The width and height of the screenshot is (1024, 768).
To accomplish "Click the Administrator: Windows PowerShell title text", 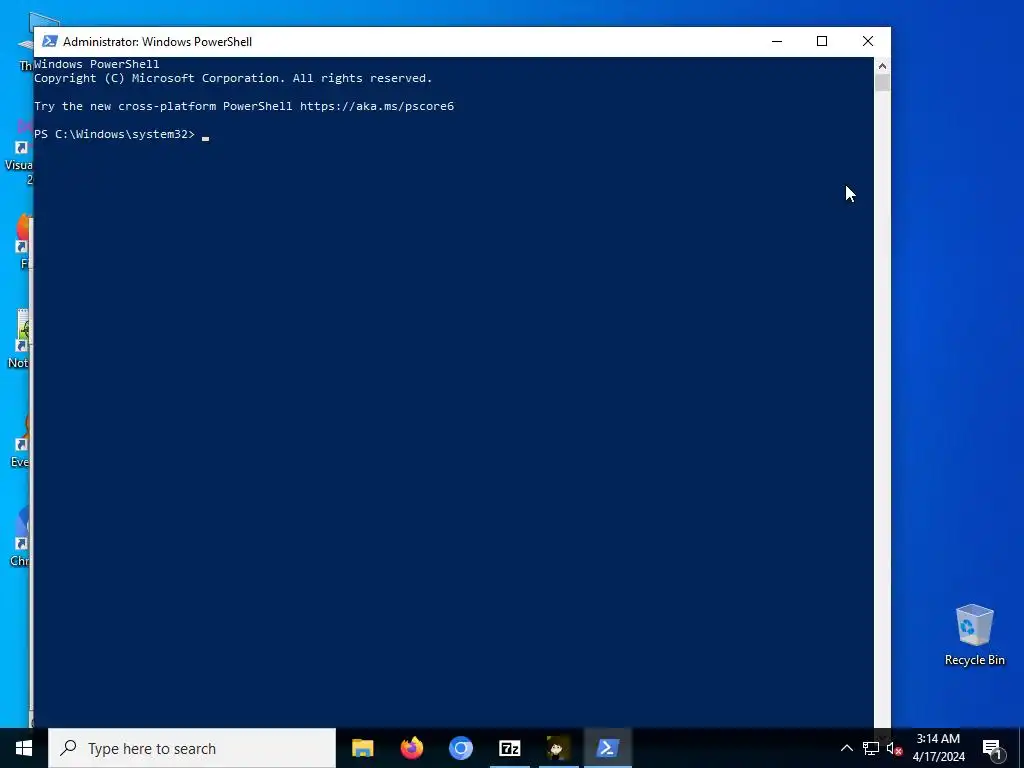I will point(157,41).
